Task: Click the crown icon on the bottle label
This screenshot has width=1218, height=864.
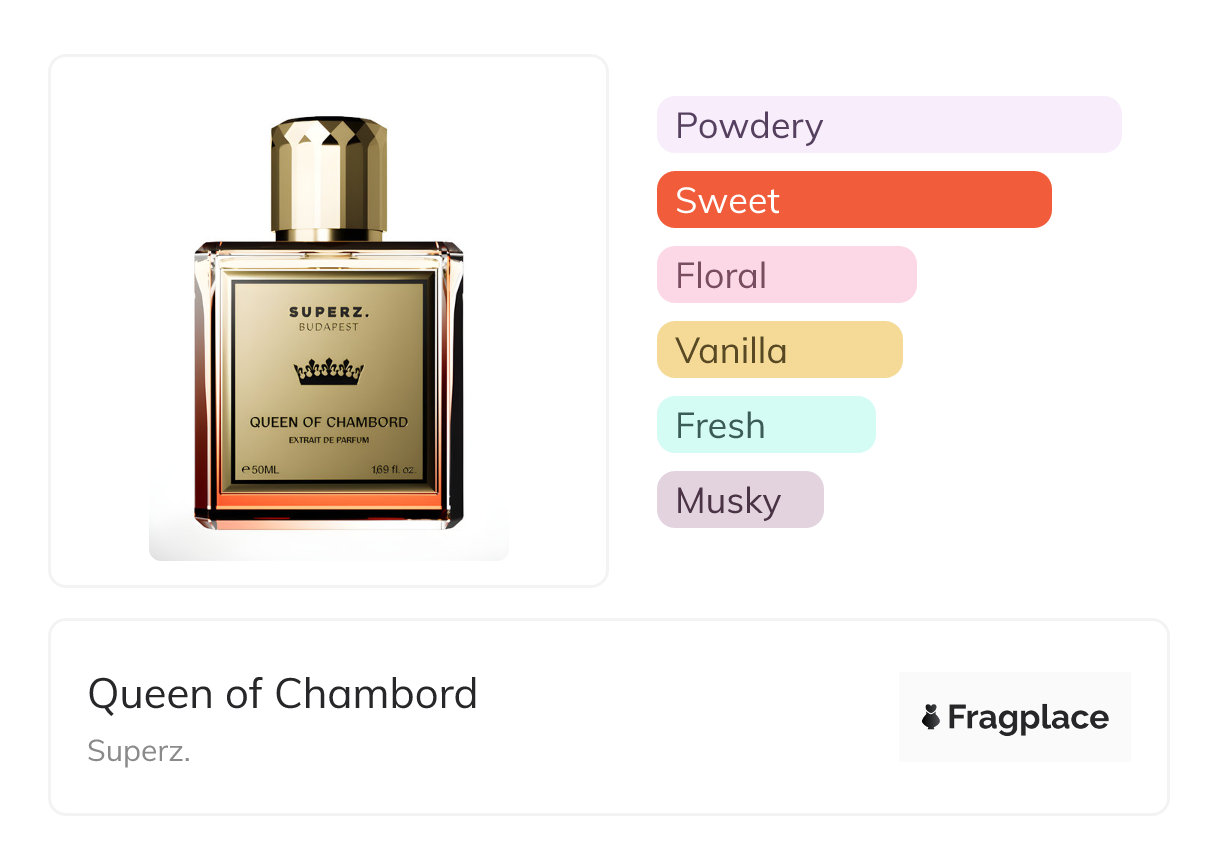Action: point(328,372)
